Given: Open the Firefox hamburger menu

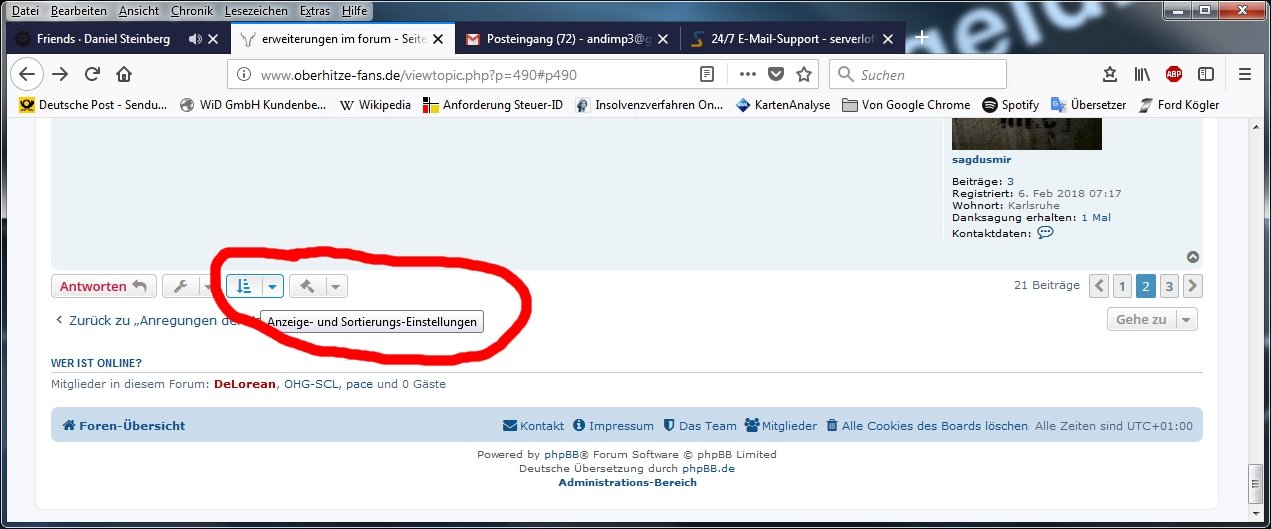Looking at the screenshot, I should [x=1245, y=74].
